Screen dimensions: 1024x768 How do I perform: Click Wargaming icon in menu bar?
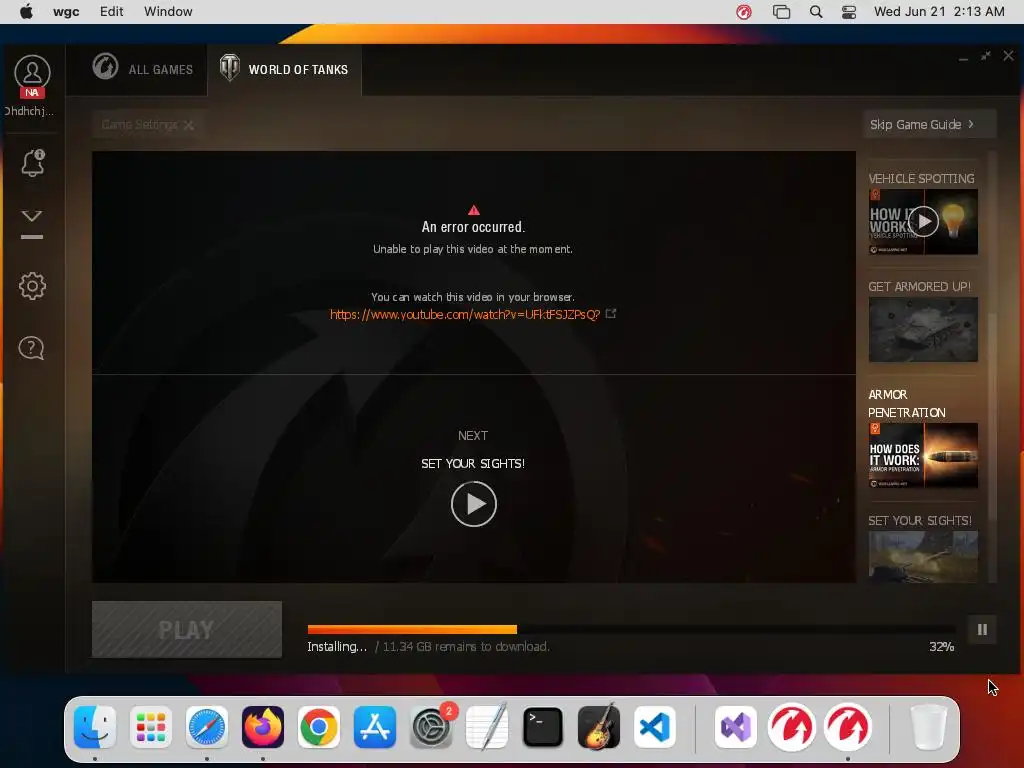coord(743,12)
